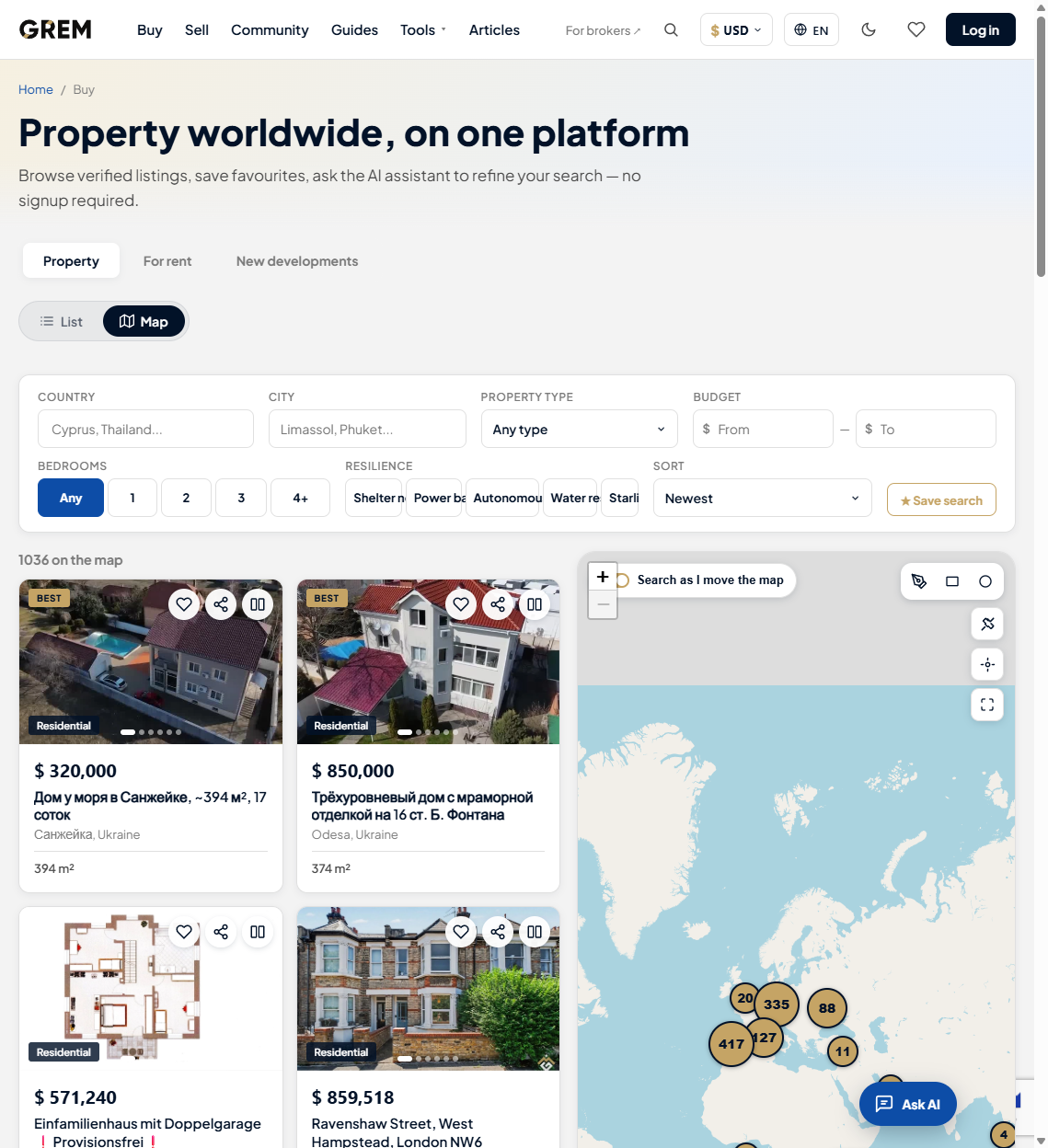1048x1148 pixels.
Task: Zoom in on the map
Action: click(x=603, y=577)
